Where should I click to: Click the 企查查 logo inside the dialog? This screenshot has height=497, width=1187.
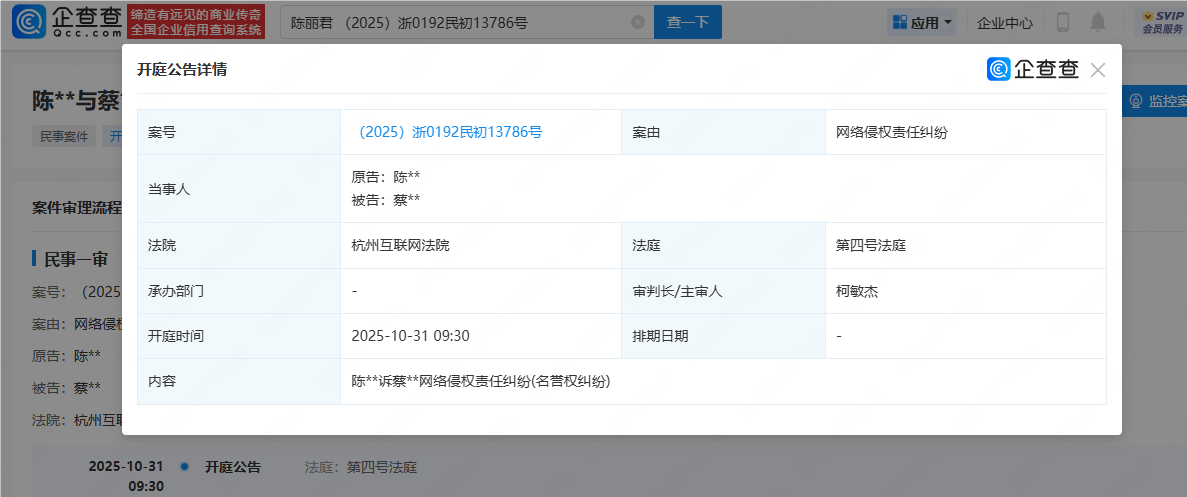pyautogui.click(x=1033, y=69)
